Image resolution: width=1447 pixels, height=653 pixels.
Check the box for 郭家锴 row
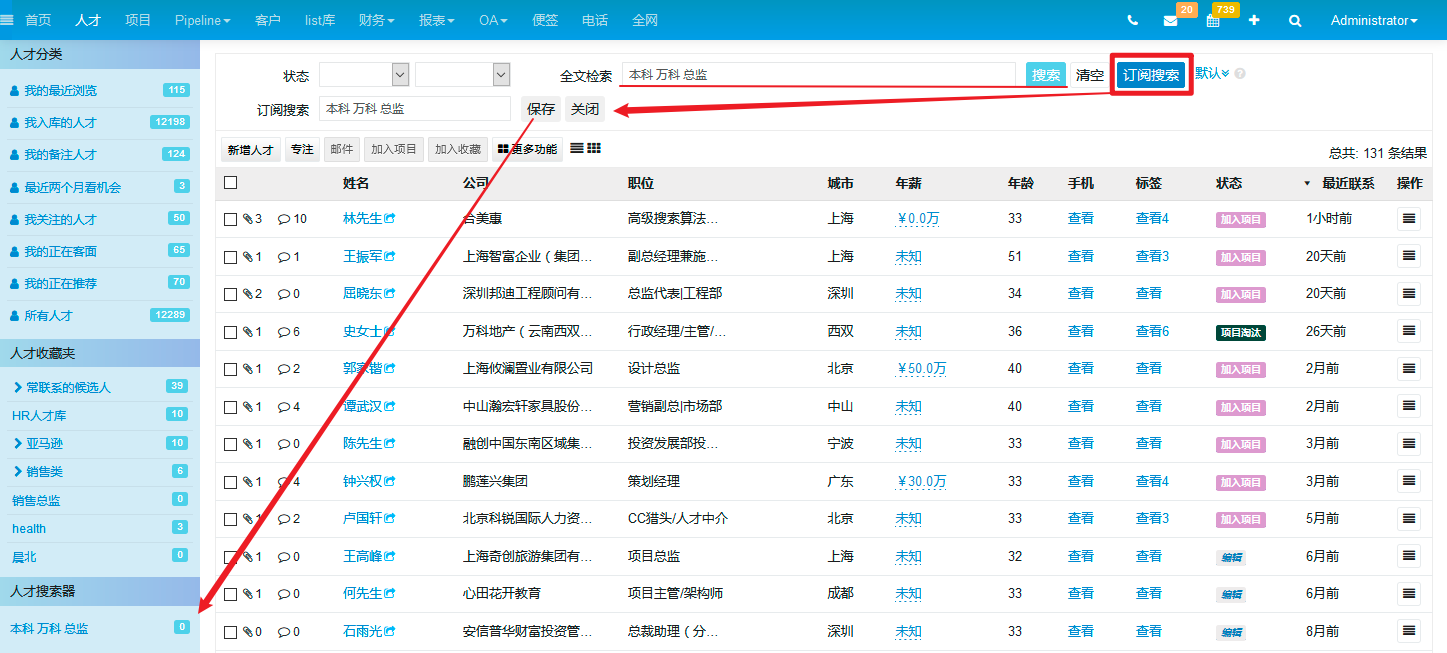(x=231, y=369)
